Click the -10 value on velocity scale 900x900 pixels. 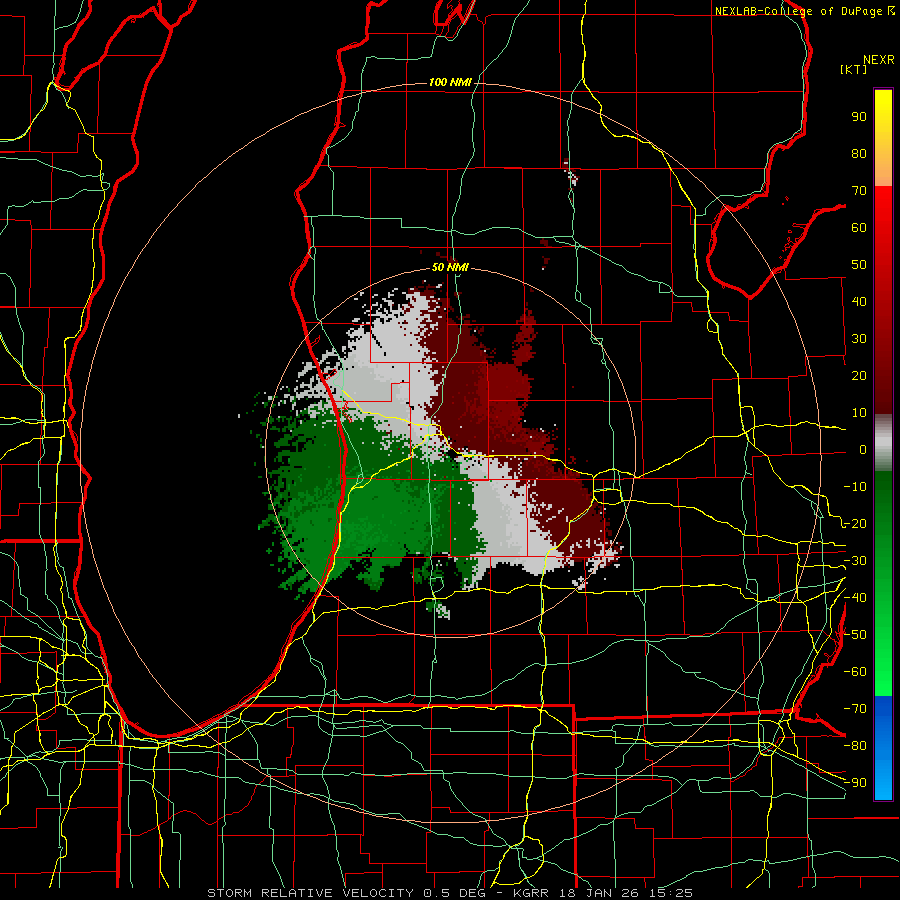(855, 487)
